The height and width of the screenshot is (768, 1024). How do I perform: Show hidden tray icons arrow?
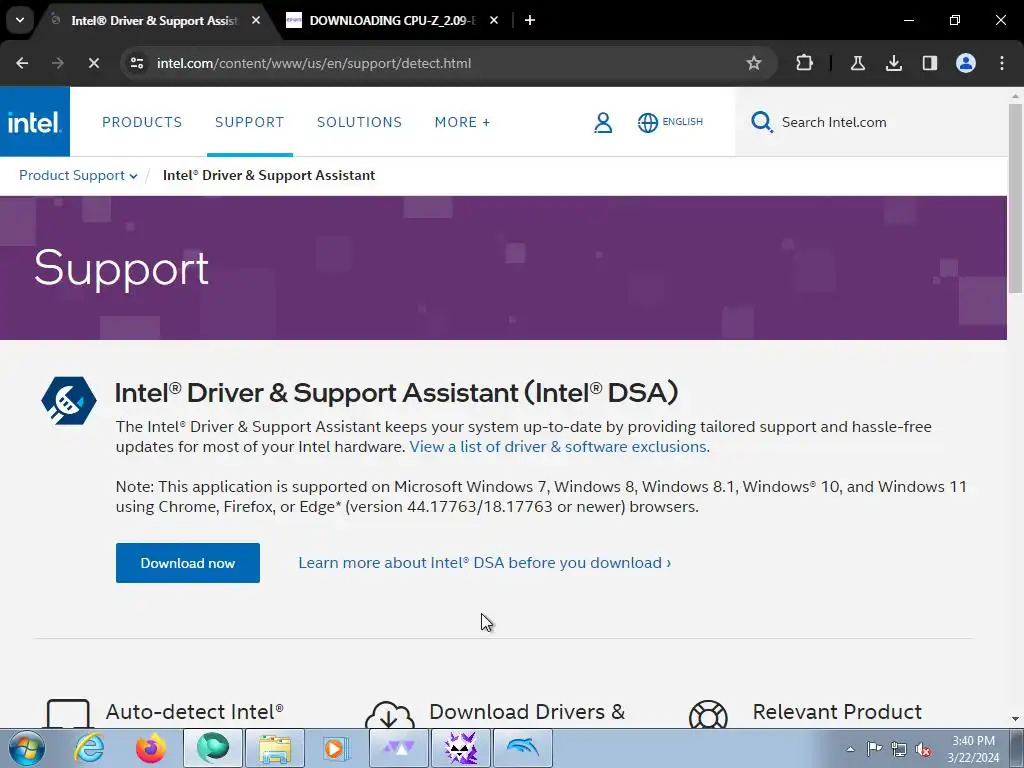(850, 749)
